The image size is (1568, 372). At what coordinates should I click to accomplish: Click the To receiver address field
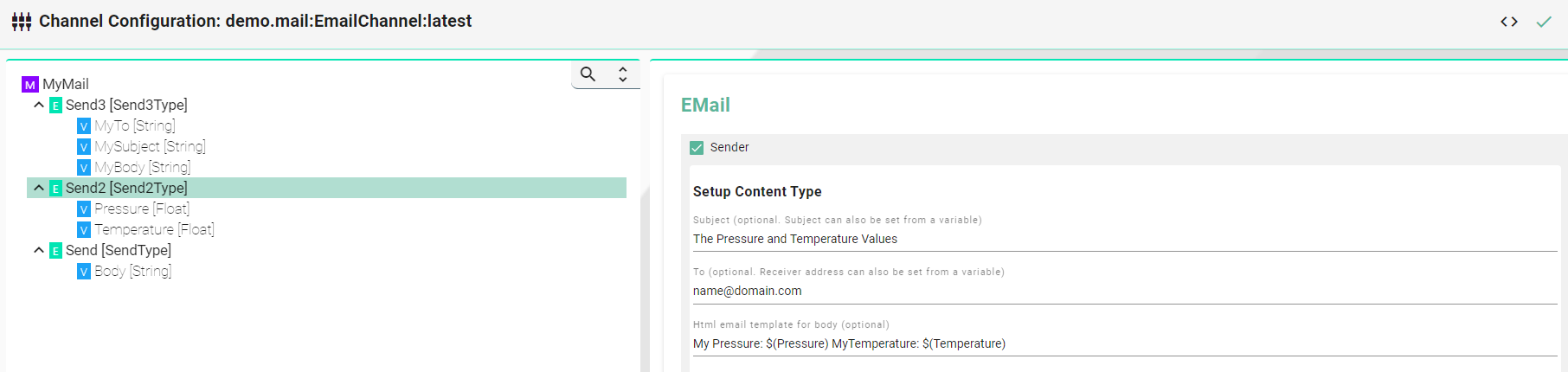pos(1123,292)
